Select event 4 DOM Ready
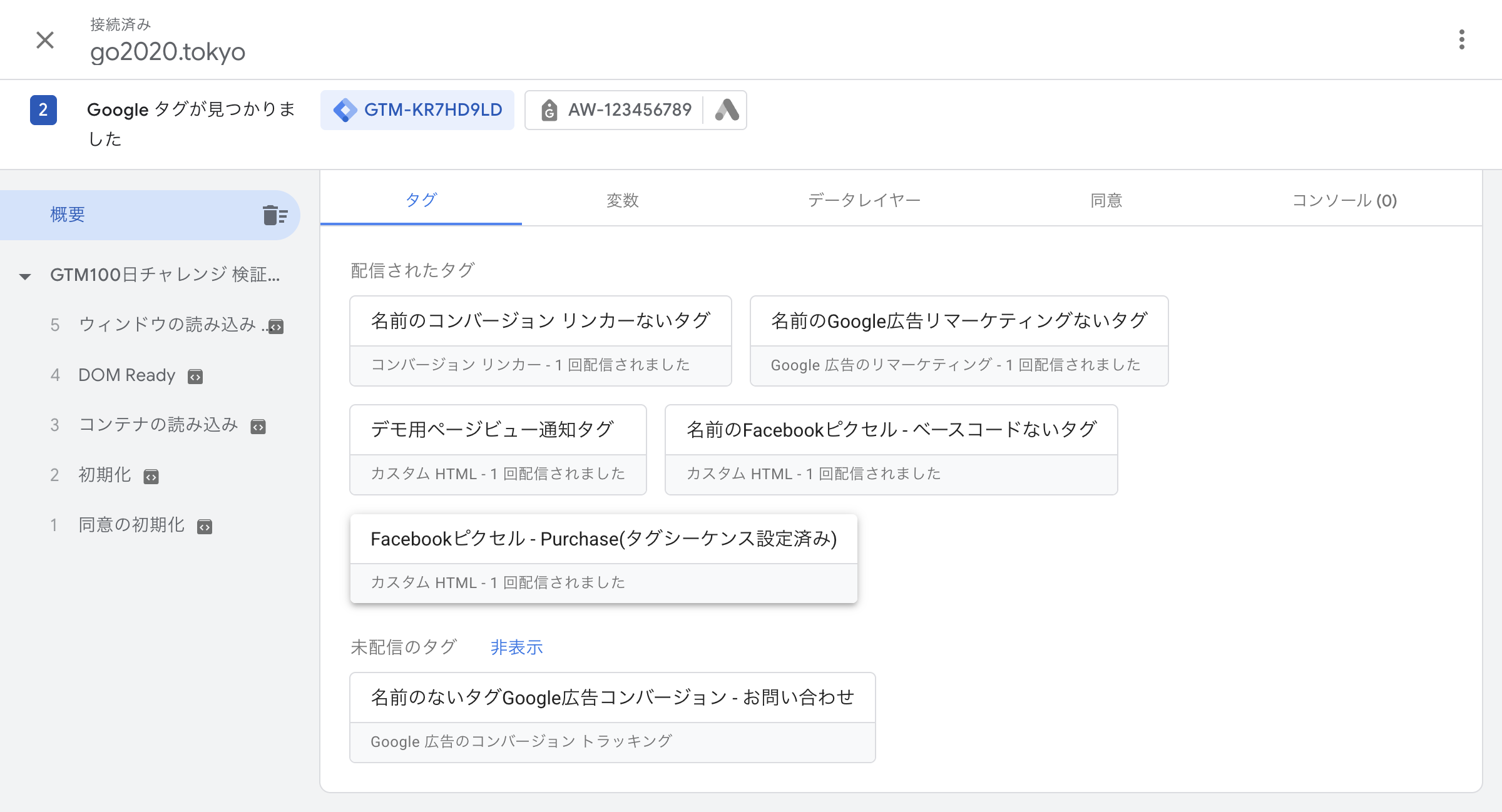Image resolution: width=1502 pixels, height=812 pixels. [126, 375]
